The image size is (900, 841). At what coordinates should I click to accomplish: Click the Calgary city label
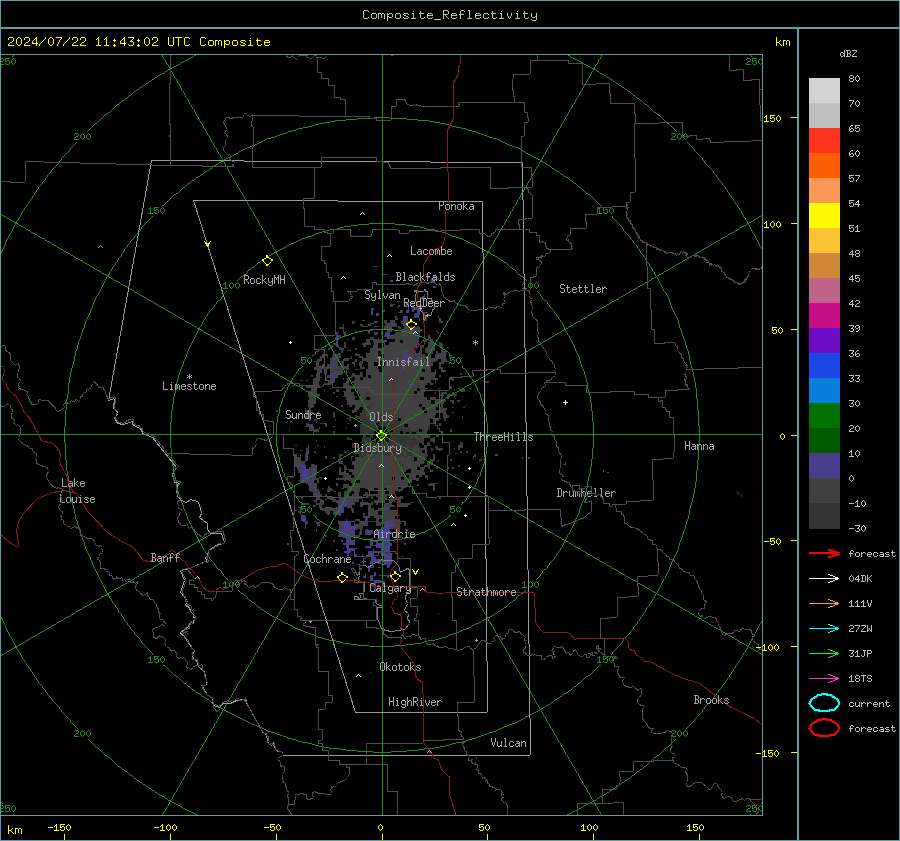click(390, 588)
